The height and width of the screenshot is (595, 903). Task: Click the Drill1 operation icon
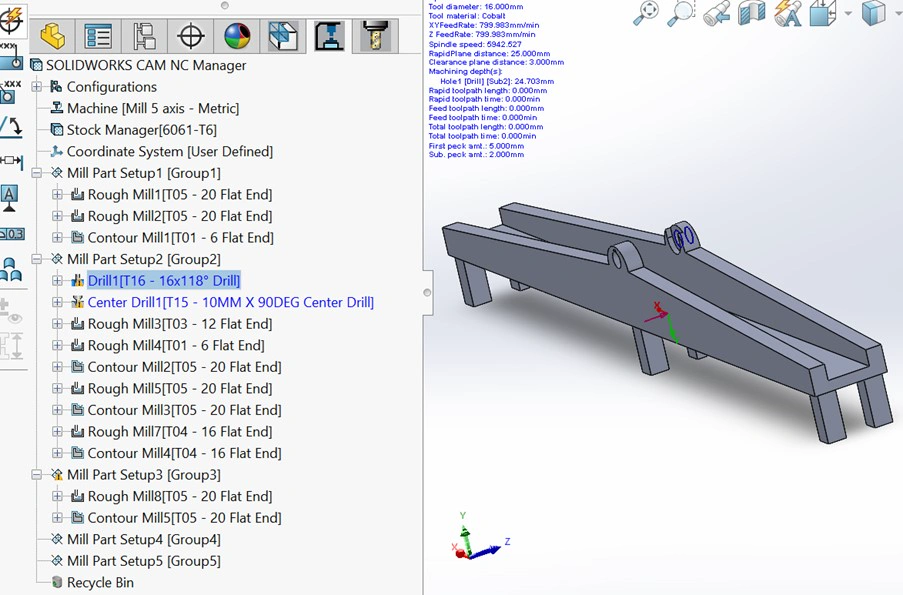[77, 281]
